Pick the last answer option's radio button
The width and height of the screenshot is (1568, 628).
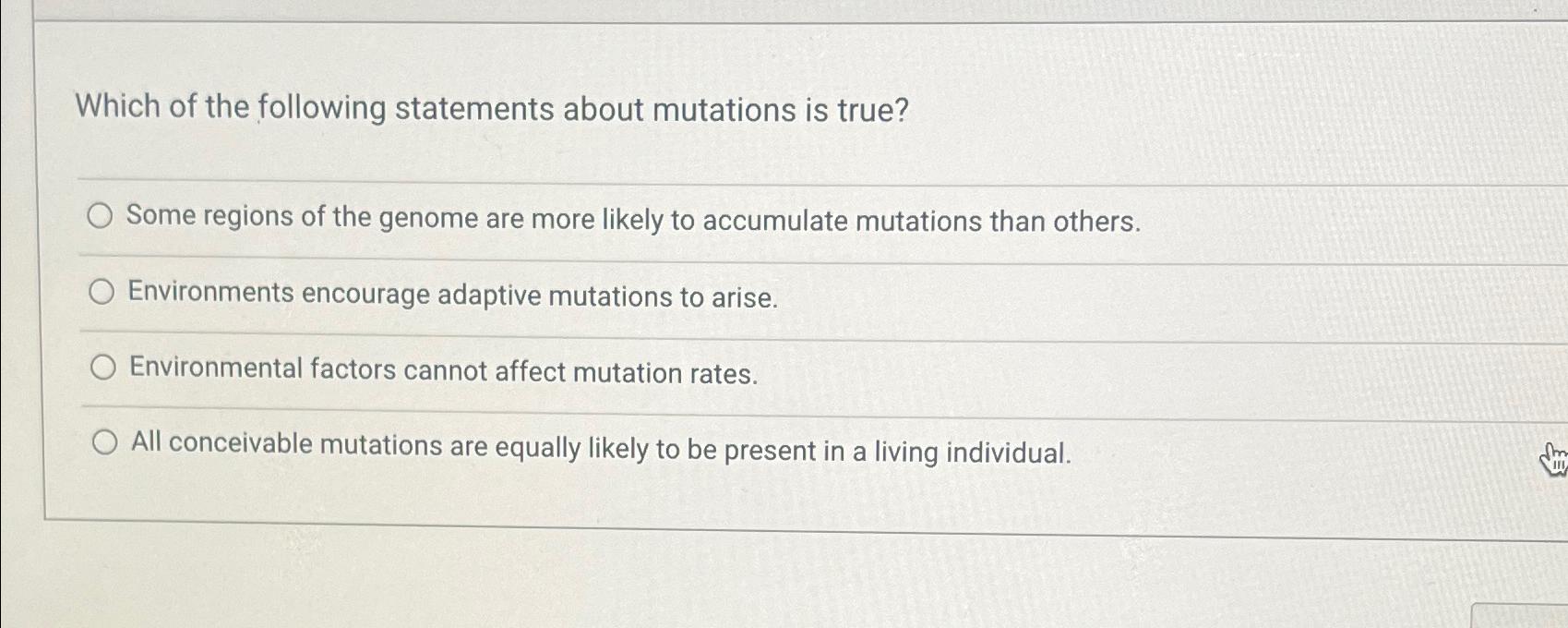click(104, 441)
